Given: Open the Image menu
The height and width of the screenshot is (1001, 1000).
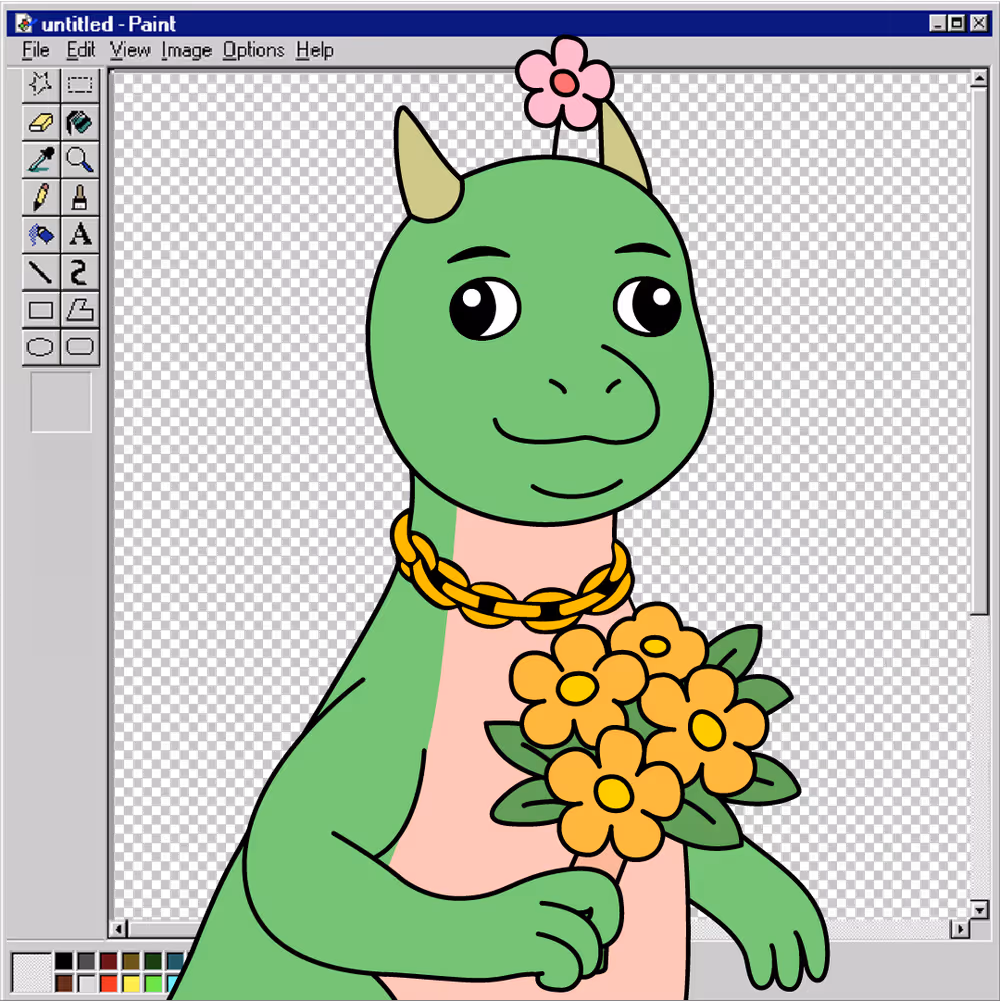Looking at the screenshot, I should point(186,50).
